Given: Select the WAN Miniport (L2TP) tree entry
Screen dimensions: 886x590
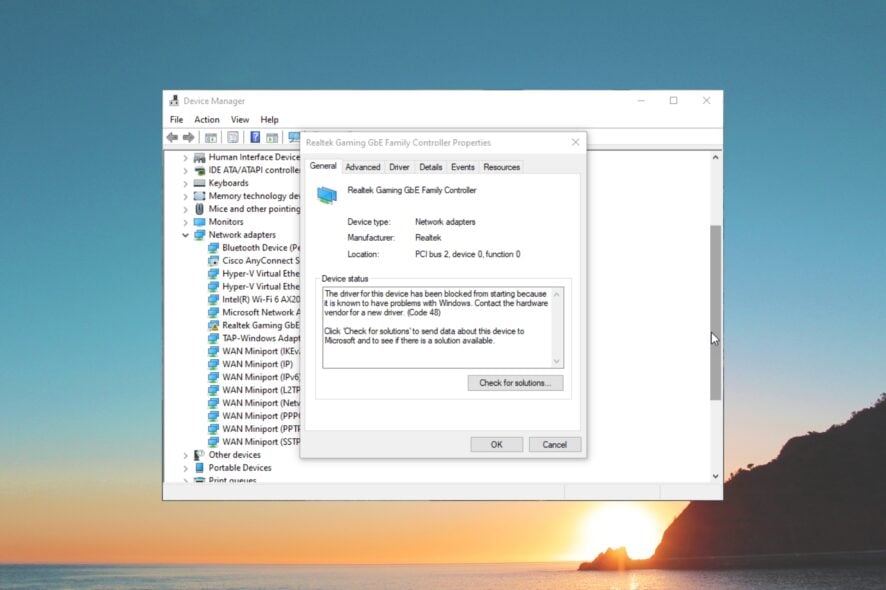Looking at the screenshot, I should tap(254, 391).
